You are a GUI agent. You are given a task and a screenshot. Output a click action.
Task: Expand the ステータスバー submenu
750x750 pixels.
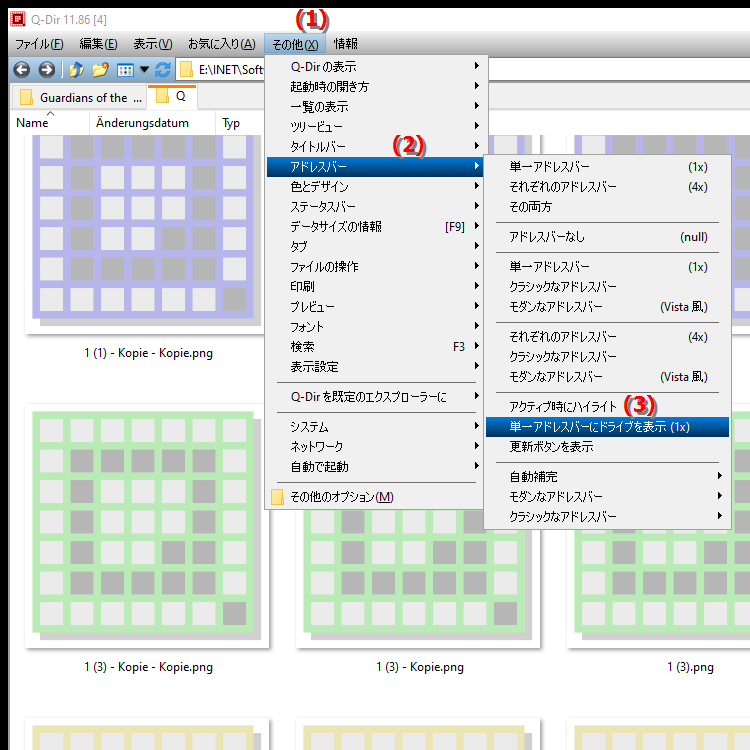coord(375,207)
